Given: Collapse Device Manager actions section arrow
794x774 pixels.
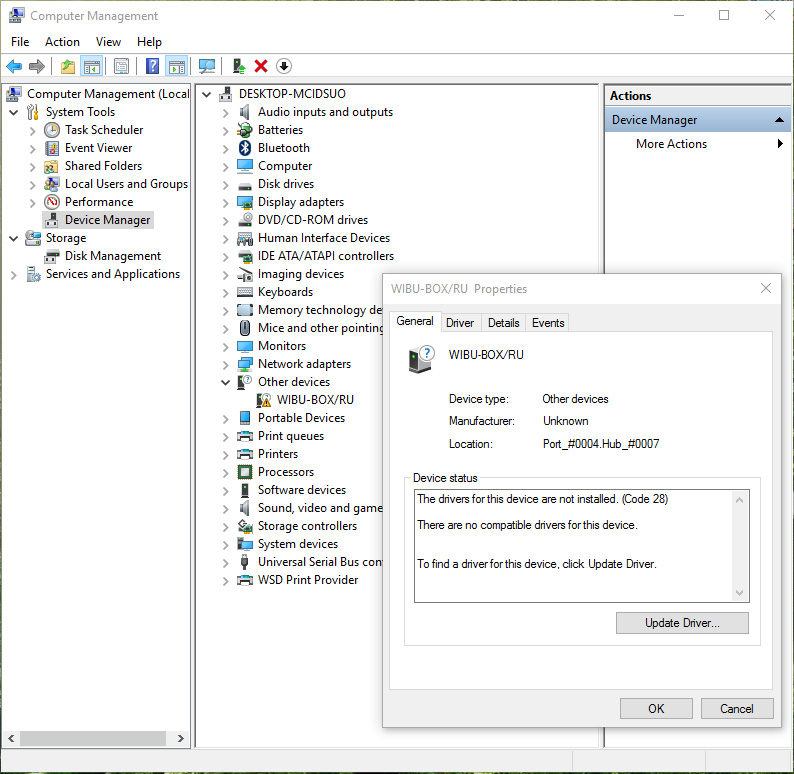Looking at the screenshot, I should point(779,120).
